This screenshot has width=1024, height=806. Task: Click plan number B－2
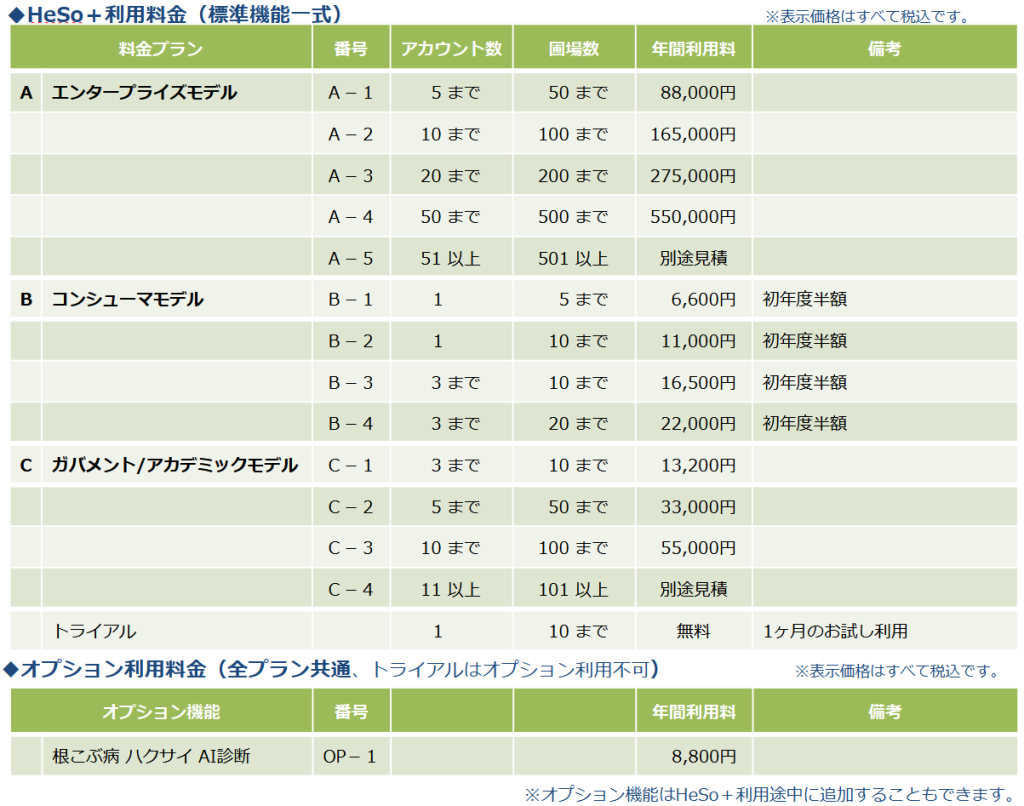tap(350, 341)
